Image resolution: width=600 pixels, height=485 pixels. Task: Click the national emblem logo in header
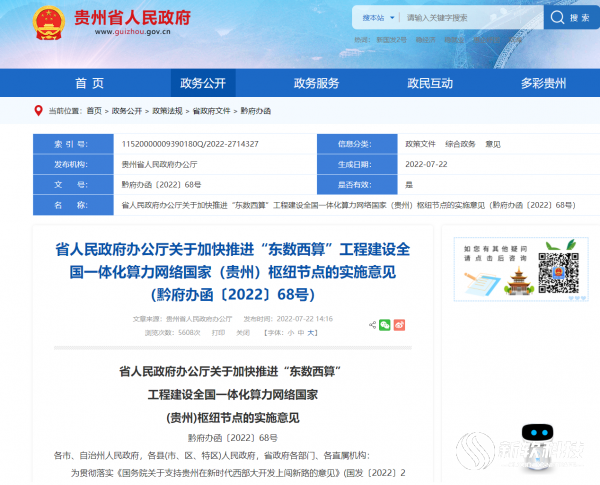click(x=48, y=23)
